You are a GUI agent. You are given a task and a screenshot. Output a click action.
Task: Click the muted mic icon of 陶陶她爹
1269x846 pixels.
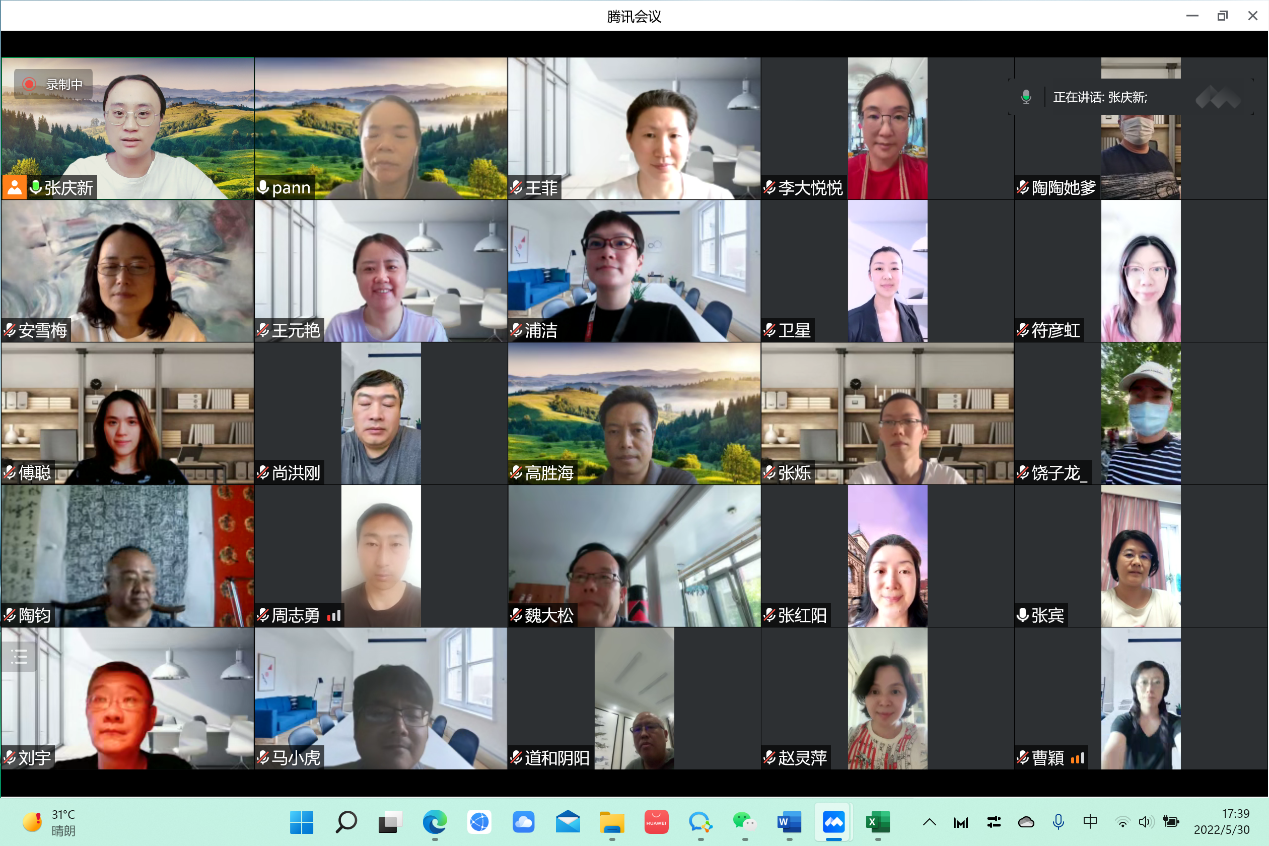coord(1024,187)
